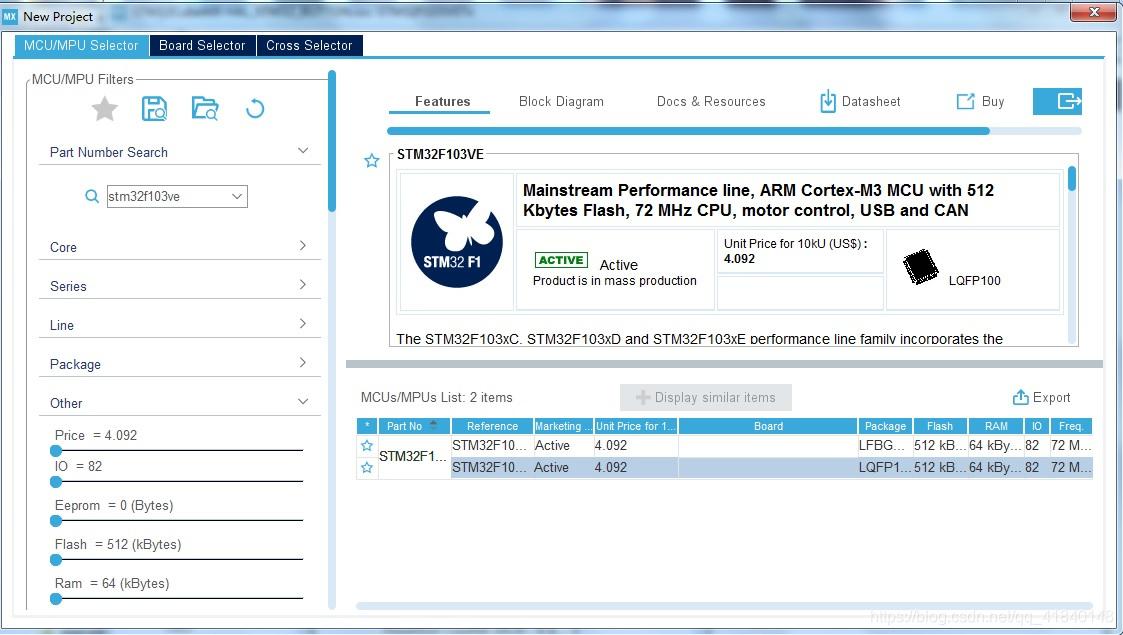Click the STM32 F1 butterfly logo
This screenshot has width=1123, height=635.
tap(456, 242)
